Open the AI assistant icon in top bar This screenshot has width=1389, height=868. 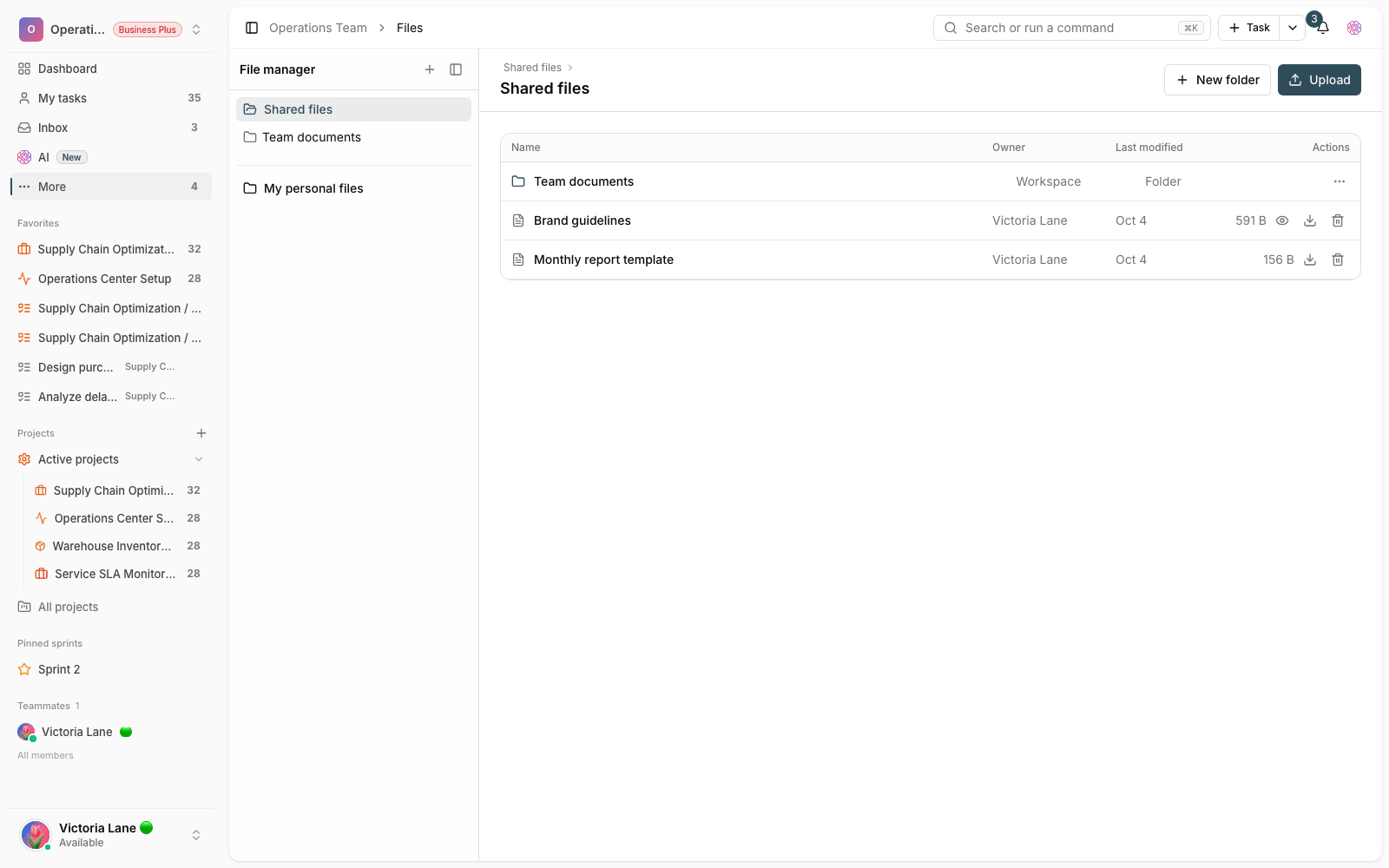click(1354, 28)
